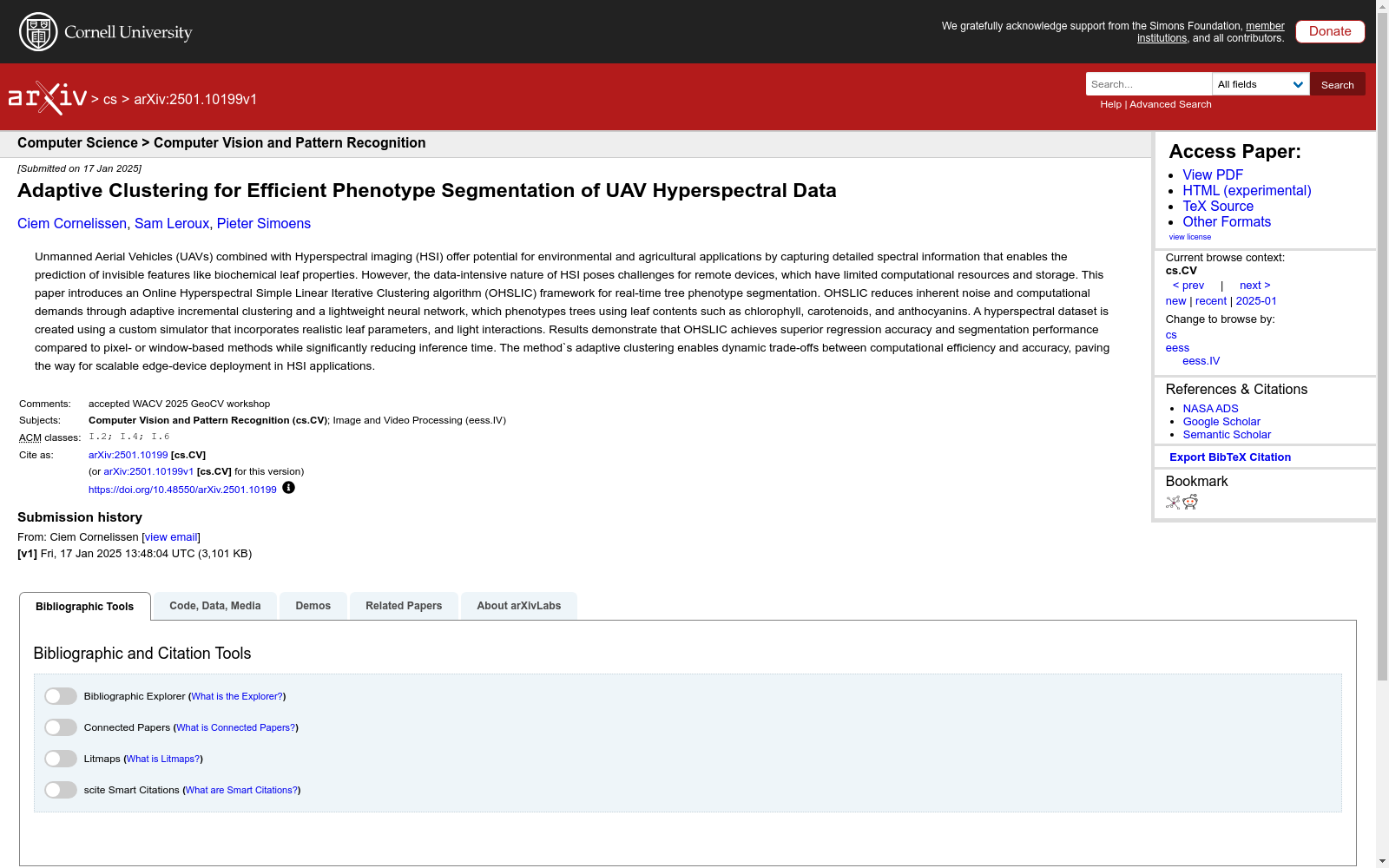
Task: Open the recent listings link
Action: (x=1211, y=301)
